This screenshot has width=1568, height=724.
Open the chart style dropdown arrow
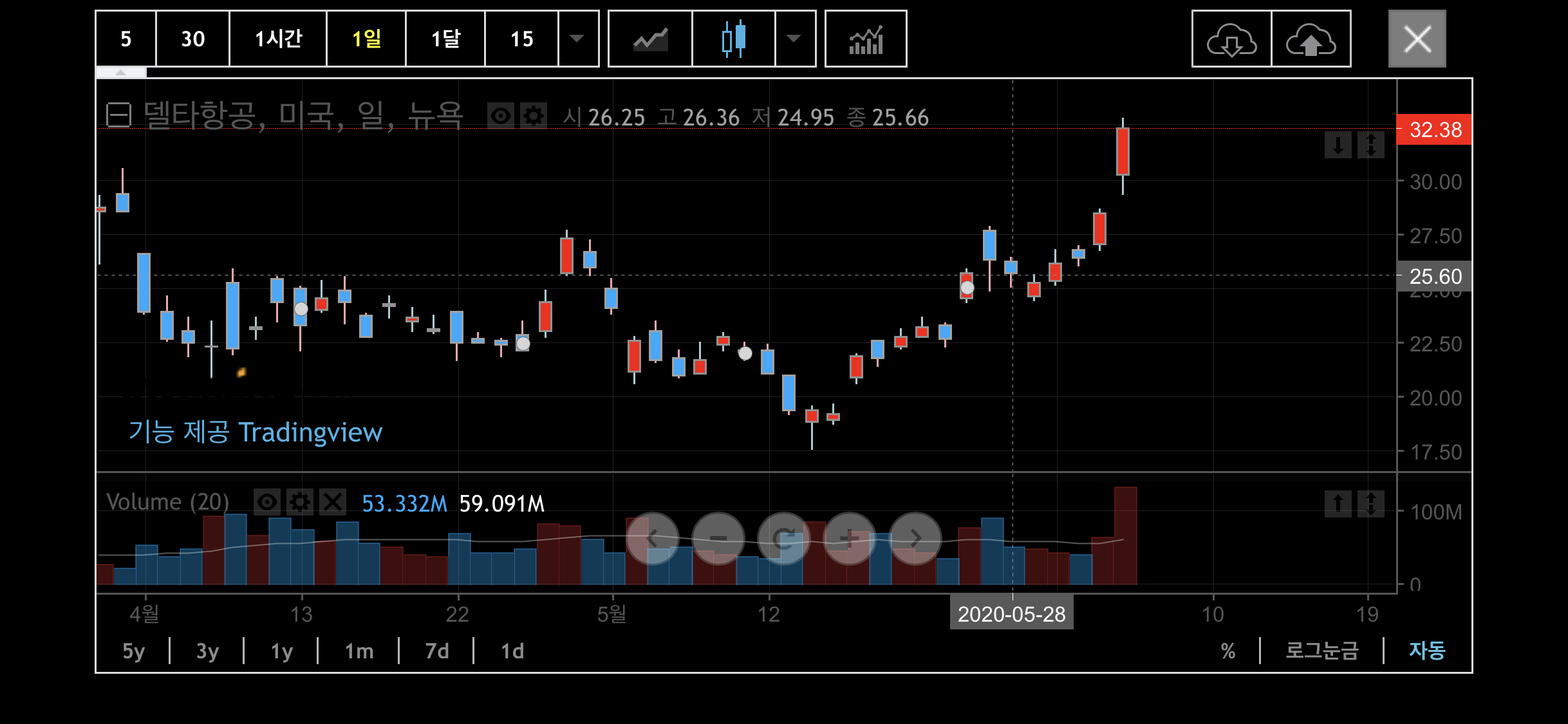[795, 39]
